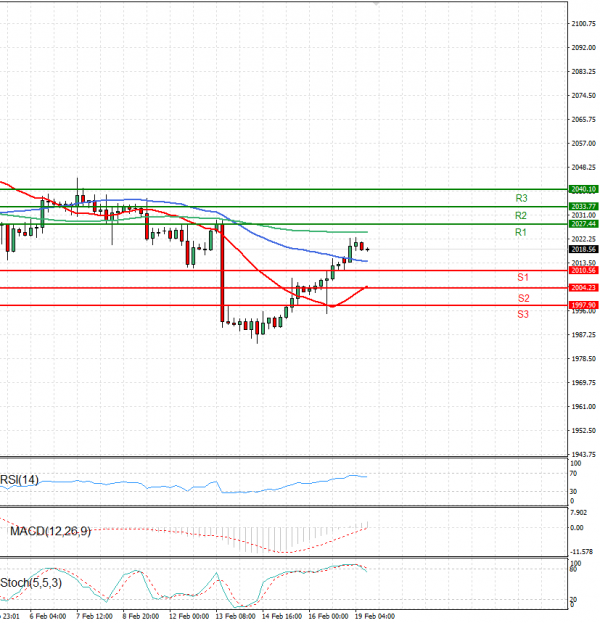
Task: Click the 1987.25 price axis value
Action: tap(583, 335)
